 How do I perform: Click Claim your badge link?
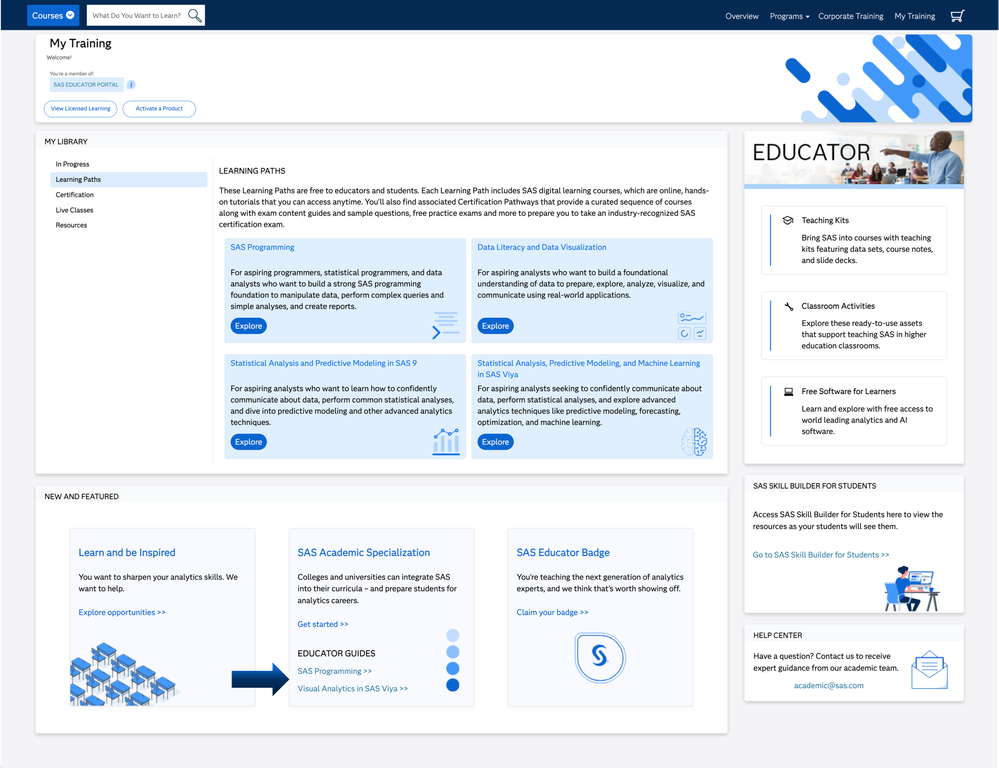pyautogui.click(x=552, y=612)
